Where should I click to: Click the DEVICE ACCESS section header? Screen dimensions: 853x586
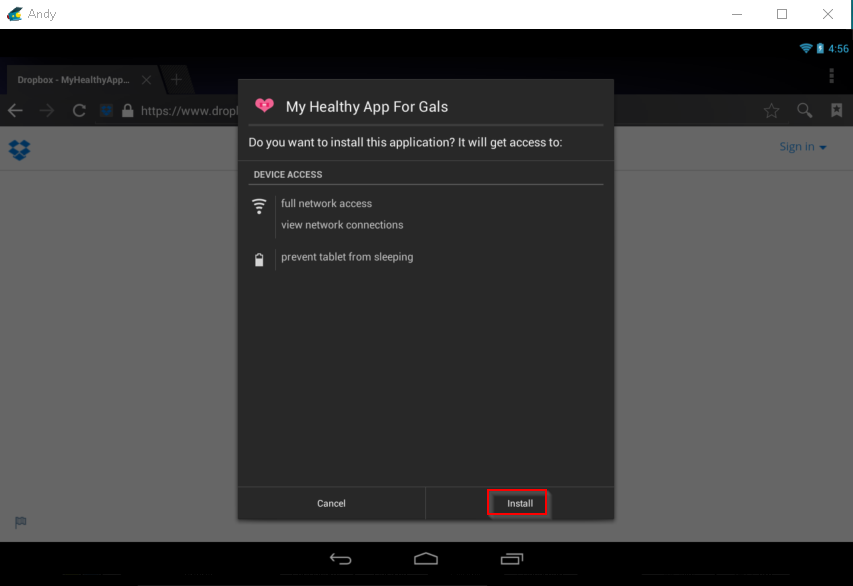pos(288,175)
